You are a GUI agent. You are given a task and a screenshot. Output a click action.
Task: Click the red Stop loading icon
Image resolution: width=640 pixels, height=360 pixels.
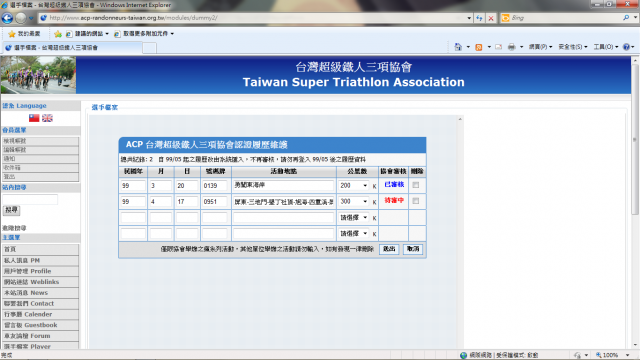tap(491, 18)
